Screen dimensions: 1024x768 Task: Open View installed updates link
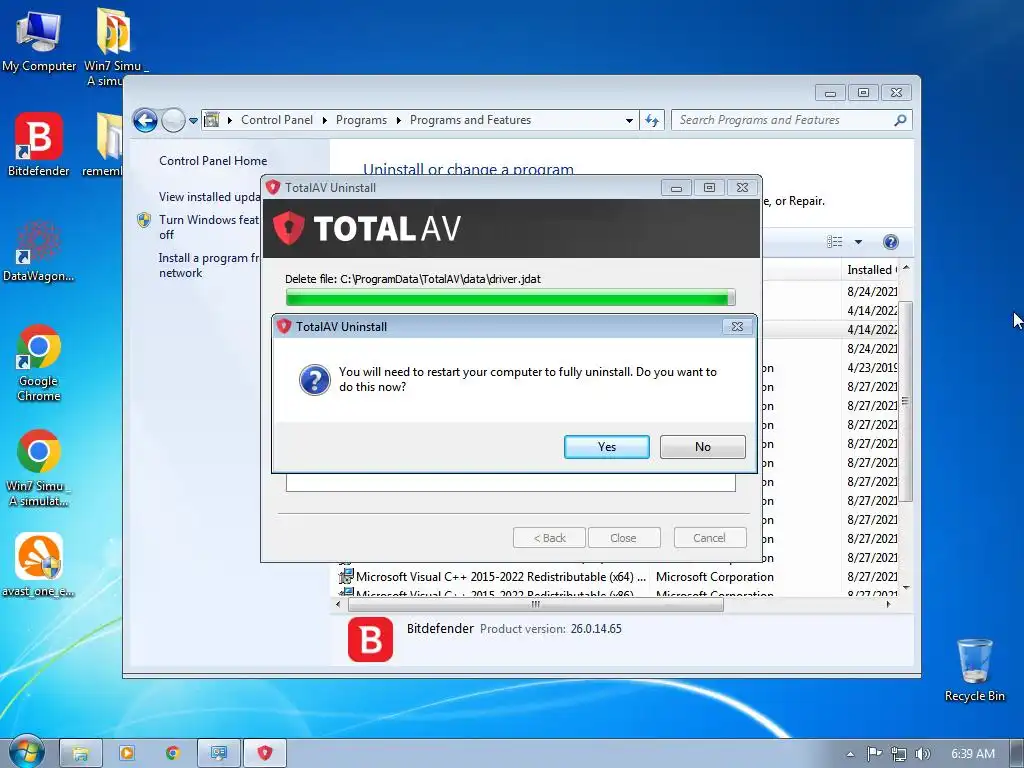pos(210,197)
